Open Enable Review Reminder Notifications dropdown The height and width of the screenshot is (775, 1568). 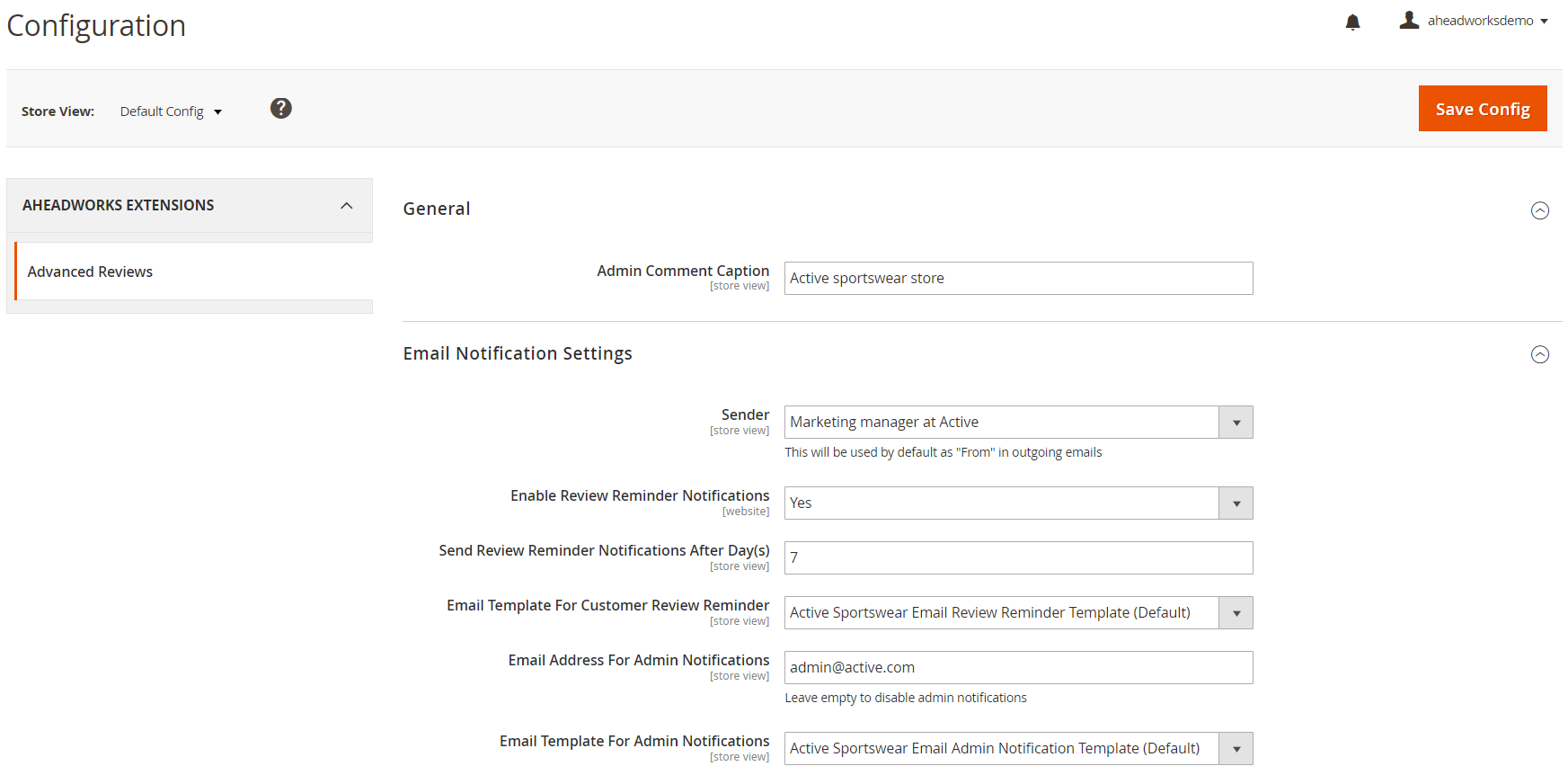point(1018,503)
